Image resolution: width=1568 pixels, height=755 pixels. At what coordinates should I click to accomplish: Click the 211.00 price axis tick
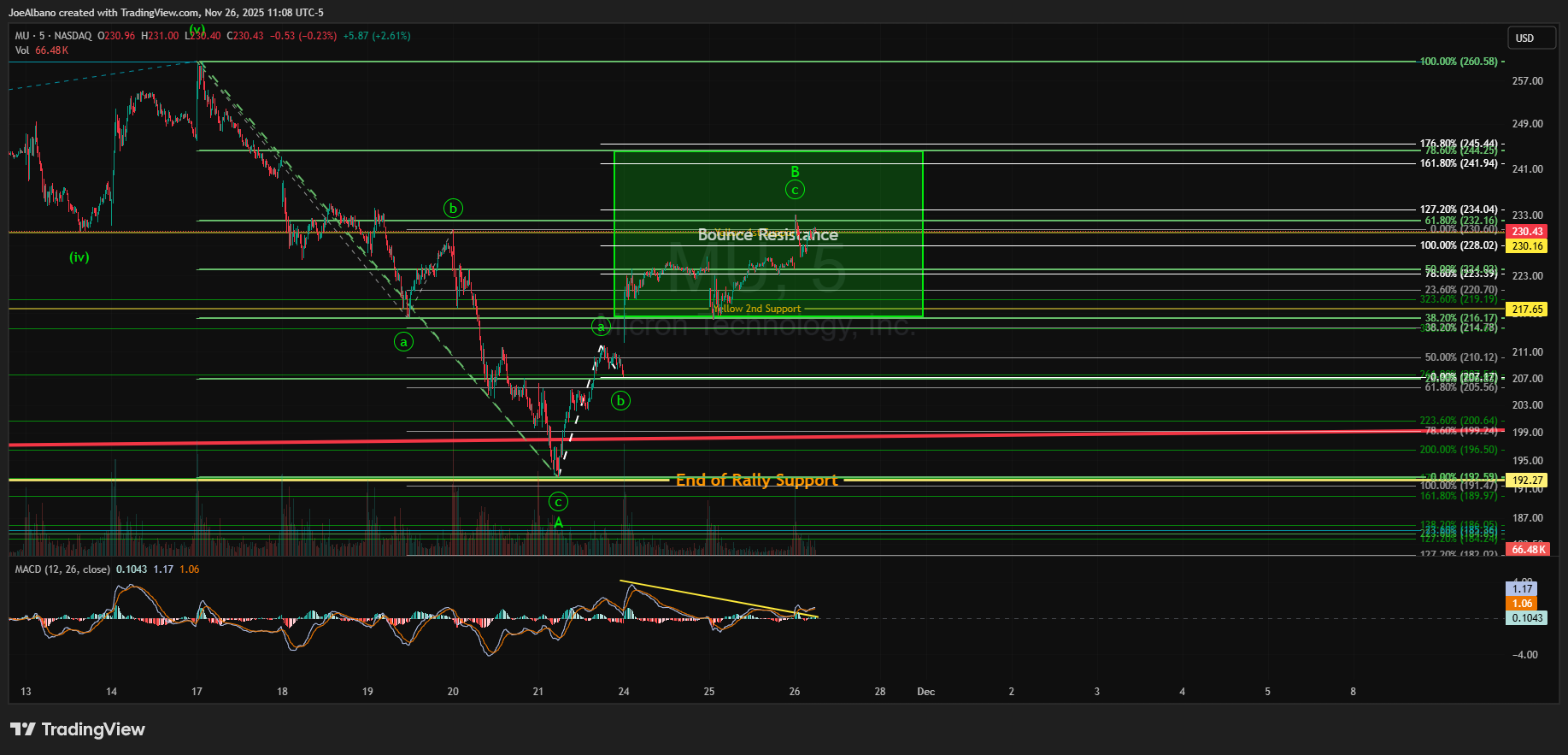coord(1528,352)
